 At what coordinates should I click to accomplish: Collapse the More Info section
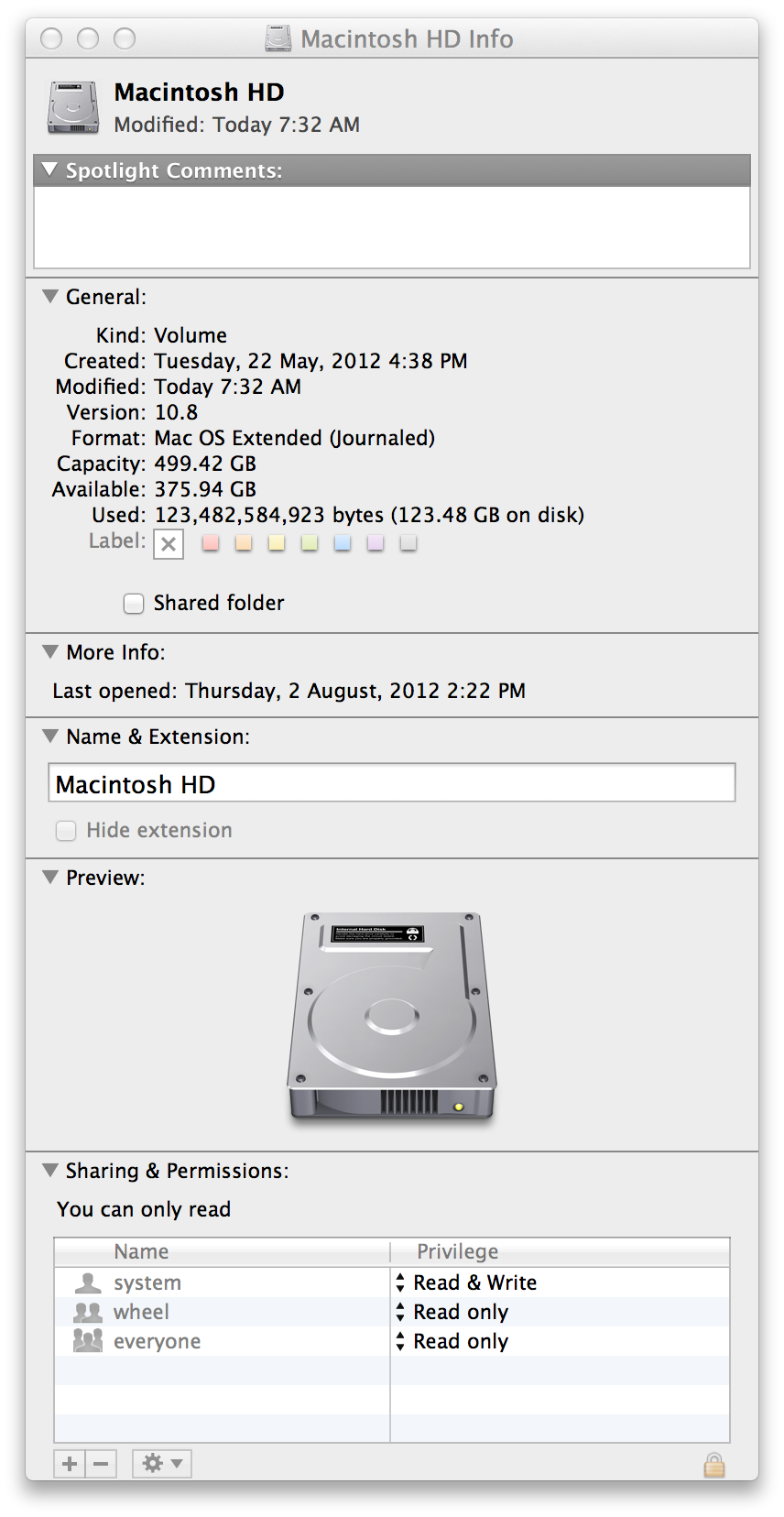[x=50, y=651]
